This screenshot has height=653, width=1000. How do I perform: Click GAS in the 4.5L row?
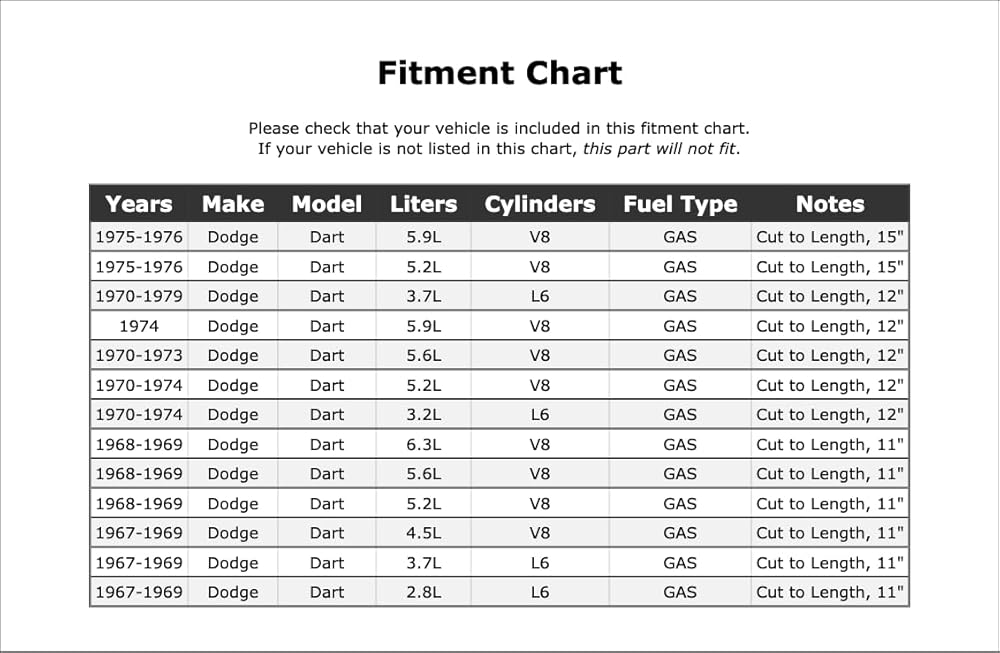(x=680, y=533)
